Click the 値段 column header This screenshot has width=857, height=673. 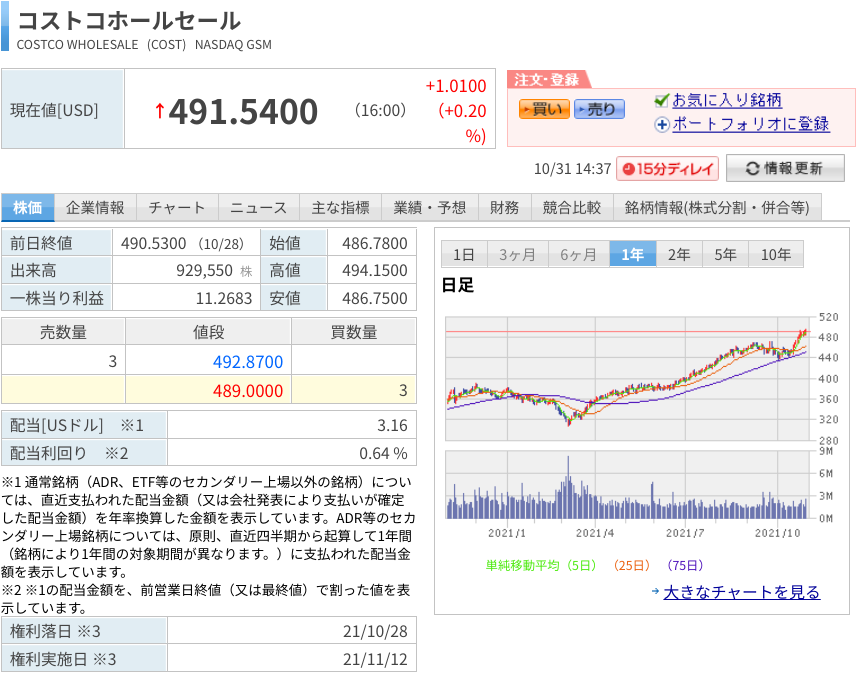tap(208, 332)
